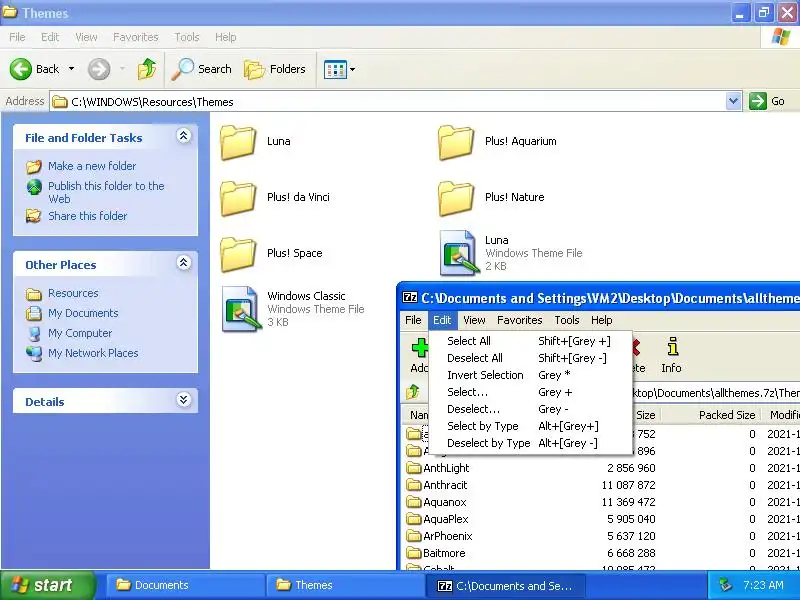This screenshot has width=800, height=600.
Task: Select the ArPhoenix folder row
Action: click(x=602, y=536)
